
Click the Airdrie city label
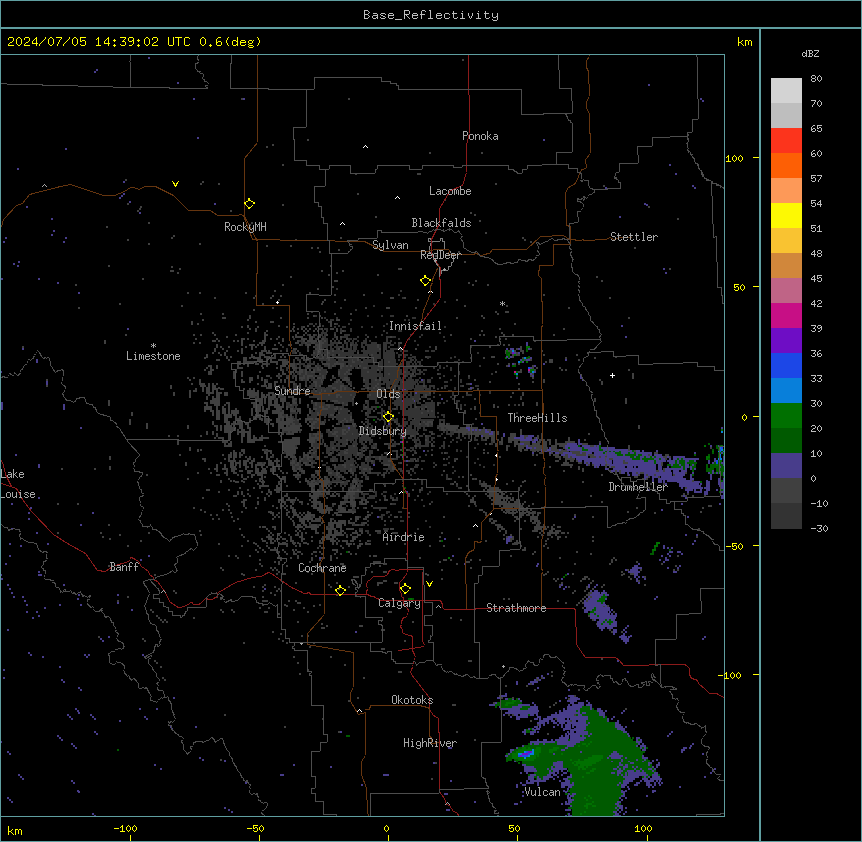click(x=404, y=537)
